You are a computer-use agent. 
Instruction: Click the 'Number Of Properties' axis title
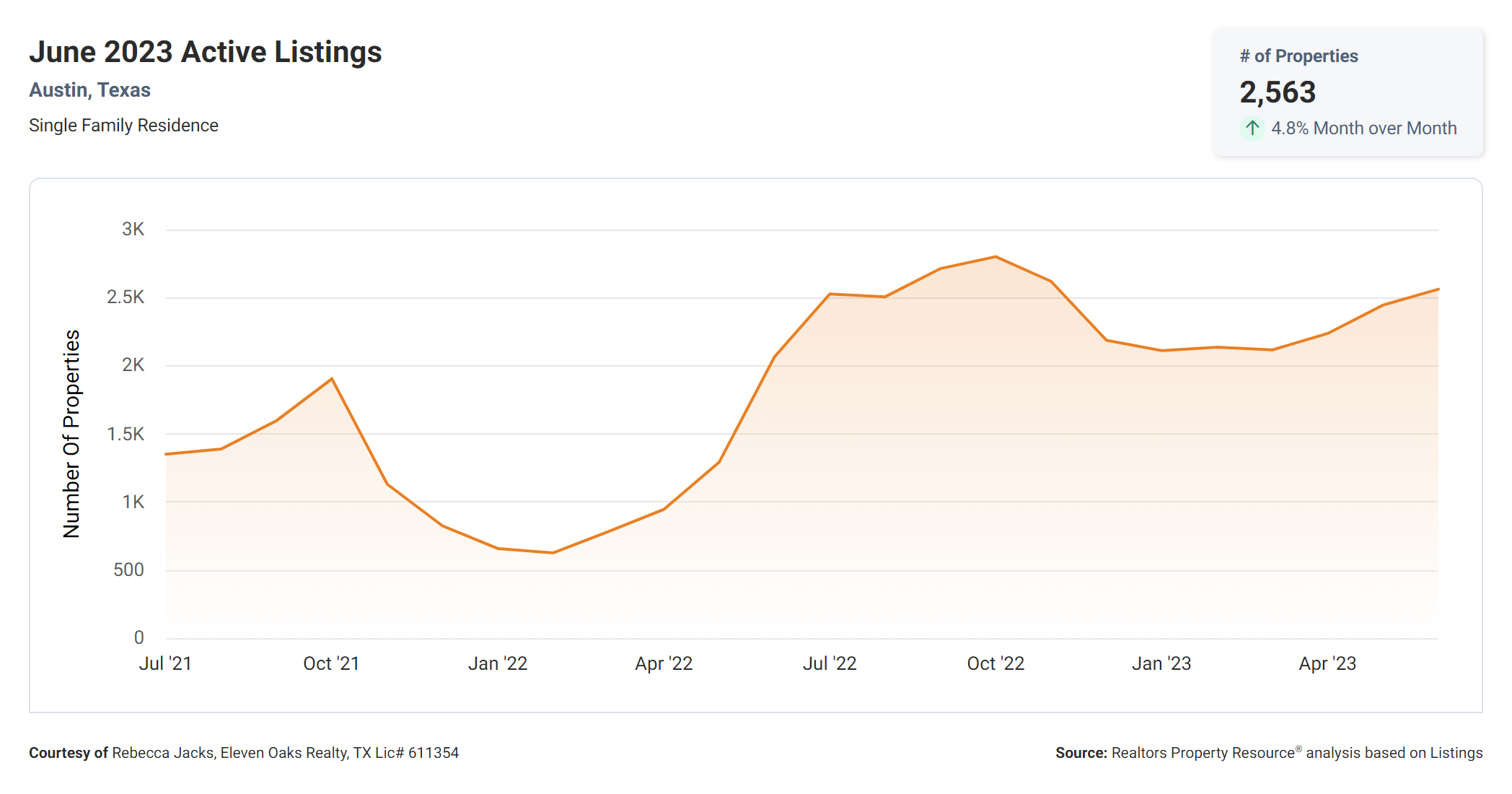click(71, 434)
